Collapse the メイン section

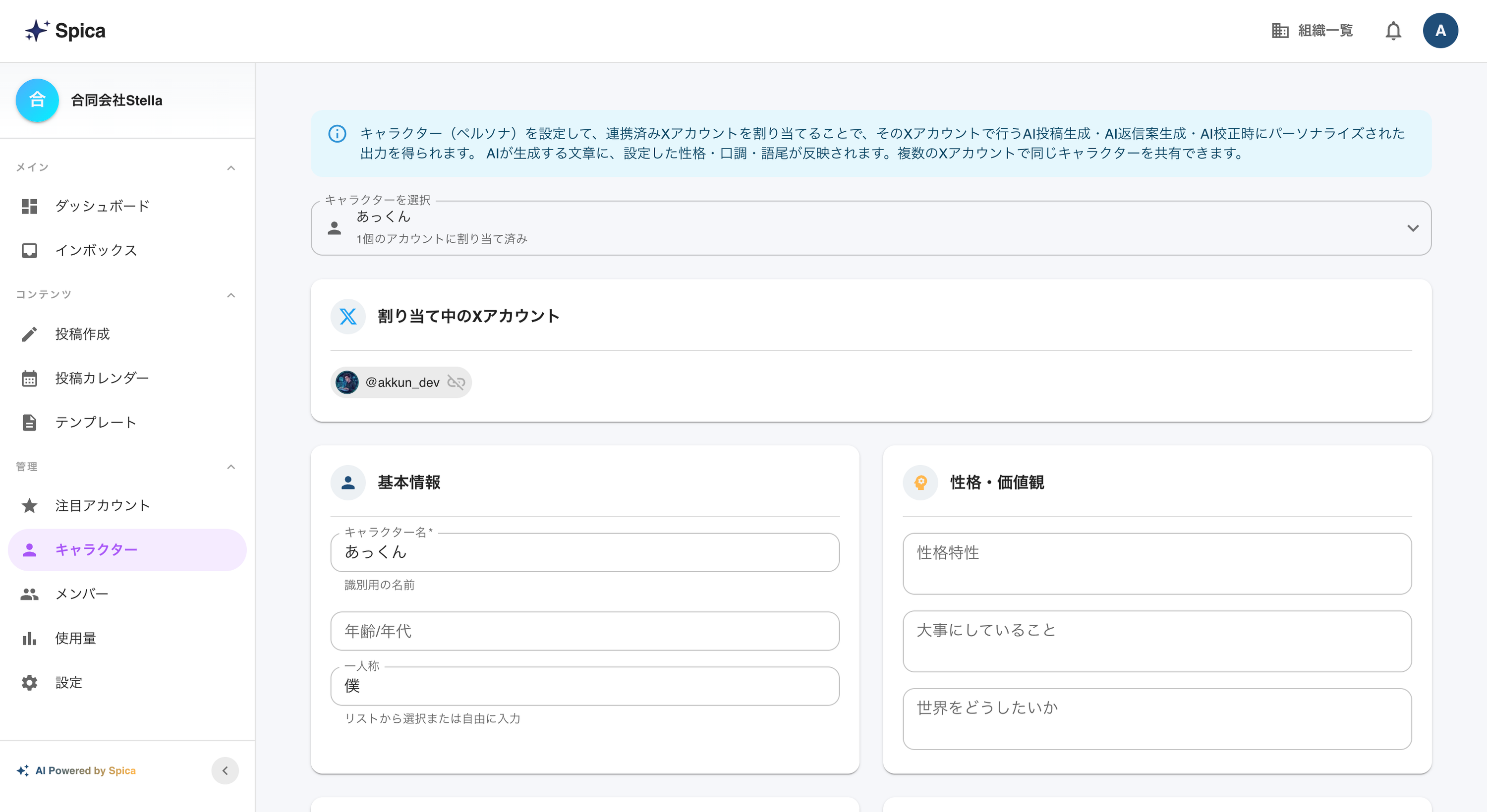(231, 167)
